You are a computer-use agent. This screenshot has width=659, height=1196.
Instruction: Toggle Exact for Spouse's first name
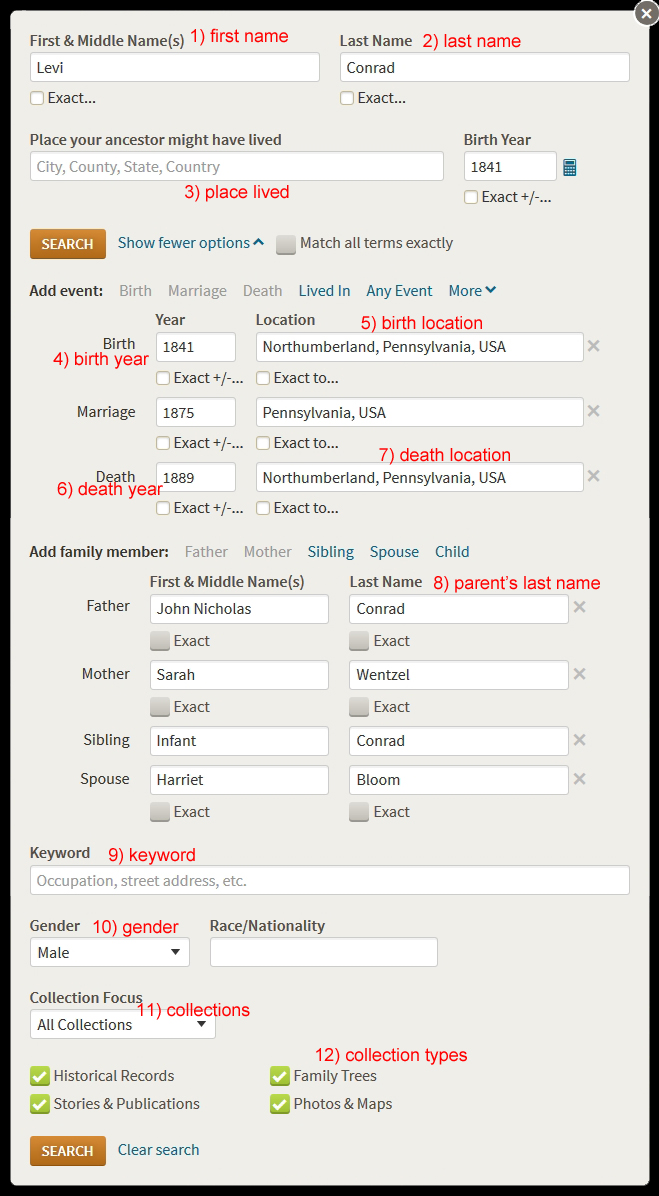[x=159, y=812]
